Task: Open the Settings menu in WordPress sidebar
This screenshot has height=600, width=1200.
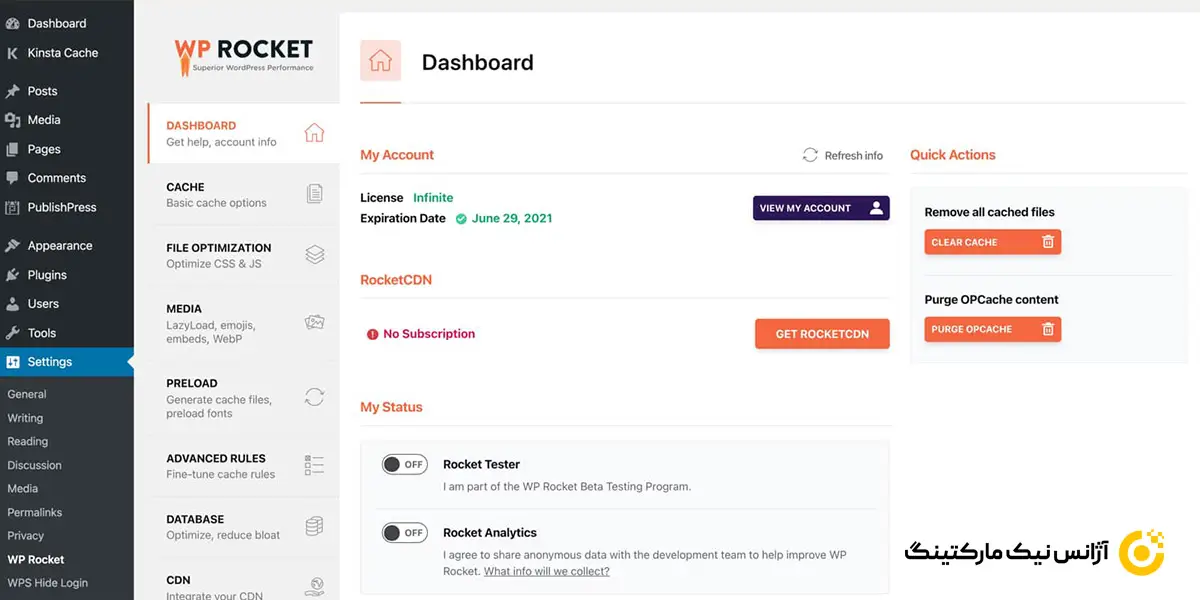Action: 50,362
